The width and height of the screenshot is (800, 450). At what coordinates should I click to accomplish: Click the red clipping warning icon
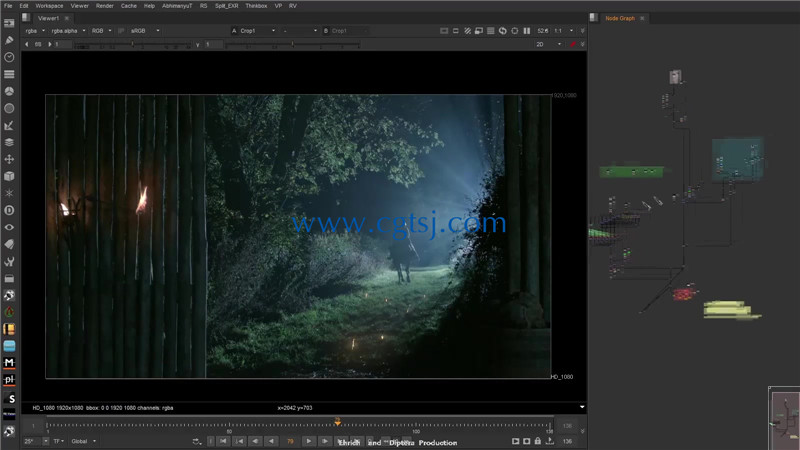click(x=572, y=44)
